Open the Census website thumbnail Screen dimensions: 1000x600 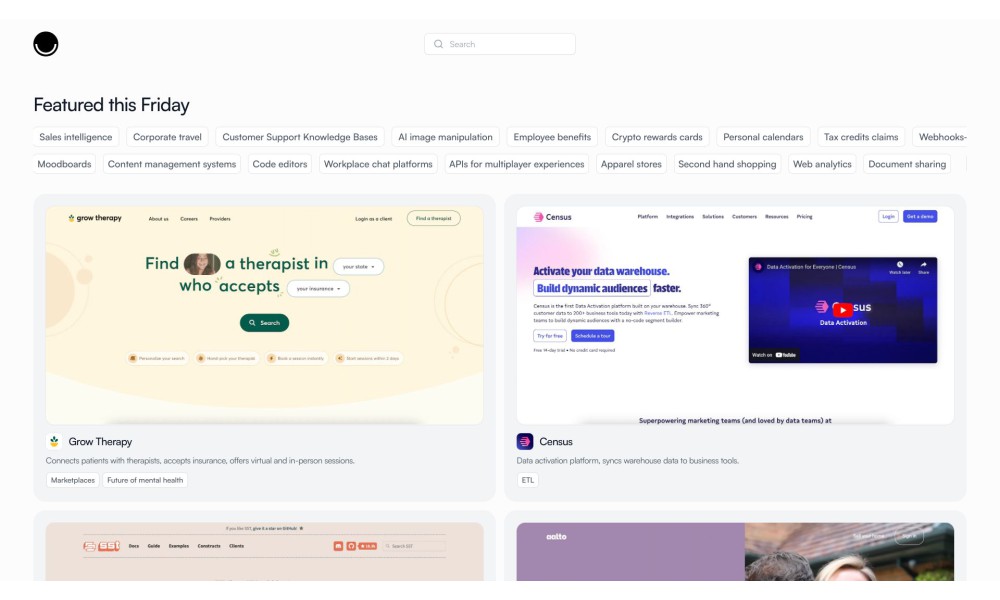[x=735, y=315]
